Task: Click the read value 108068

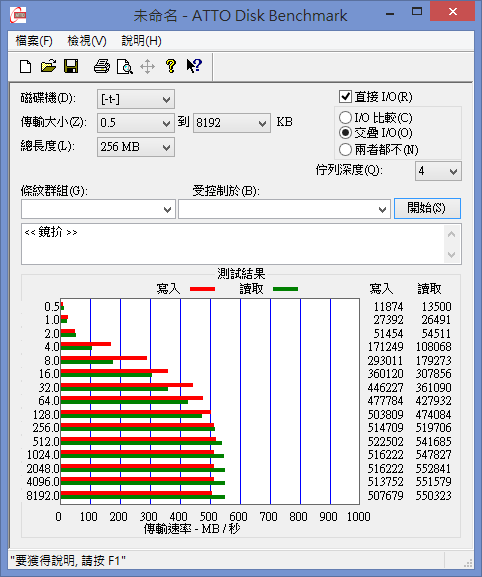Action: pyautogui.click(x=433, y=347)
